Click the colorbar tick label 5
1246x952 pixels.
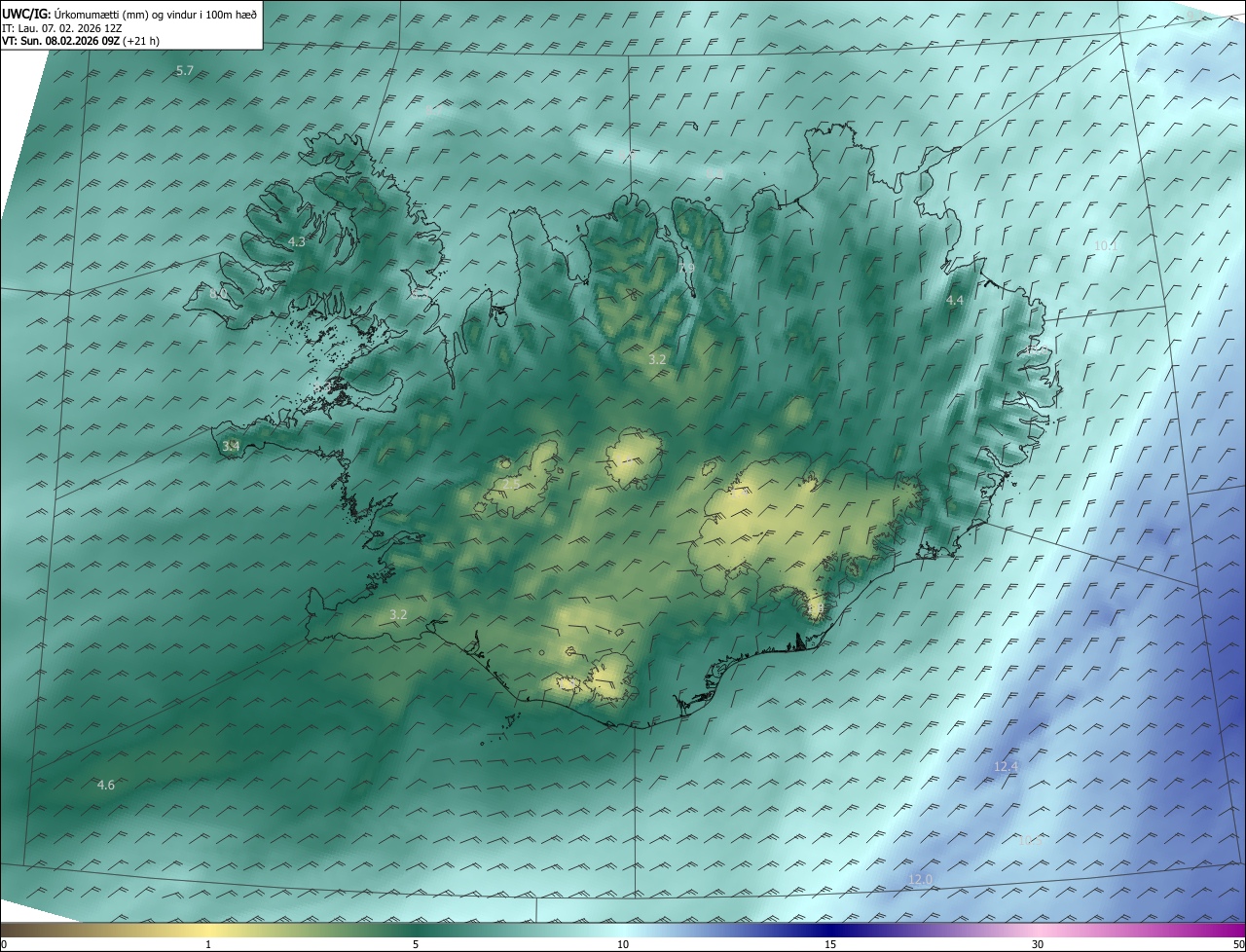point(416,944)
